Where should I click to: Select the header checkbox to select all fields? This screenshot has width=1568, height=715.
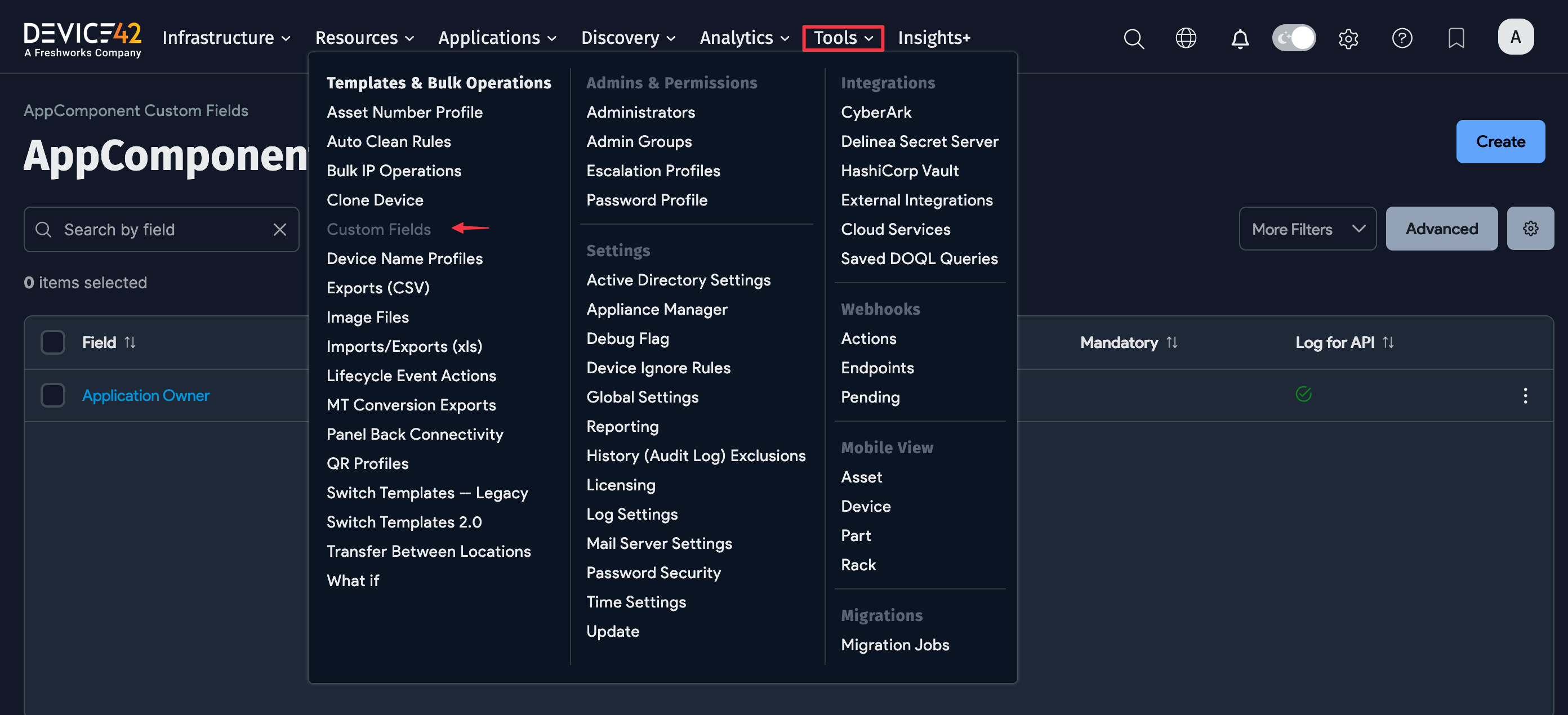53,342
